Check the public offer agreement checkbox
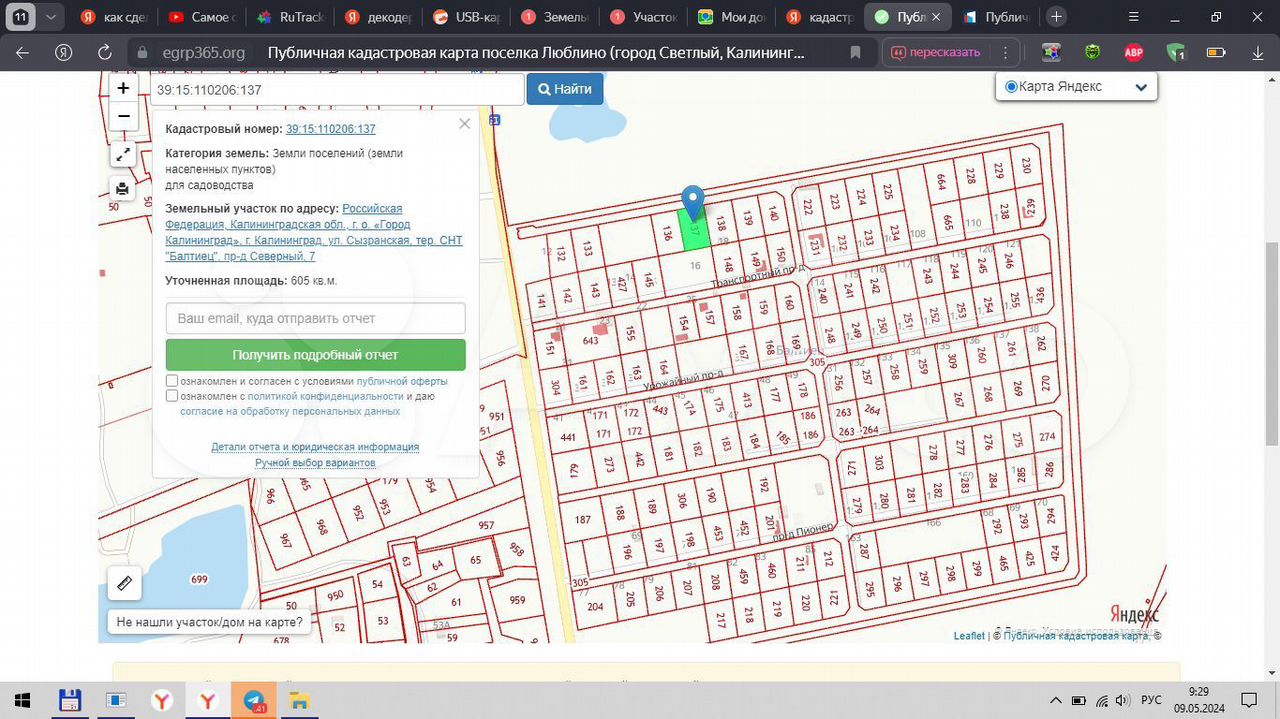The width and height of the screenshot is (1280, 719). [172, 381]
